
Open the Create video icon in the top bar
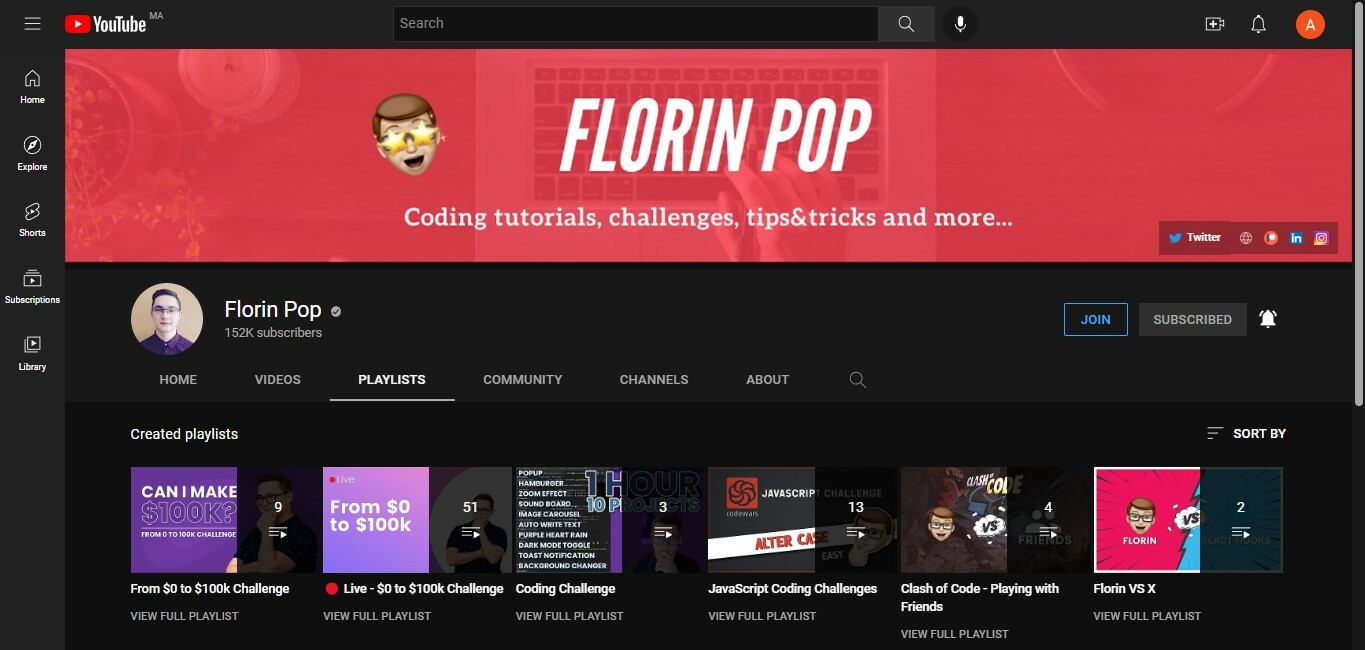tap(1214, 23)
